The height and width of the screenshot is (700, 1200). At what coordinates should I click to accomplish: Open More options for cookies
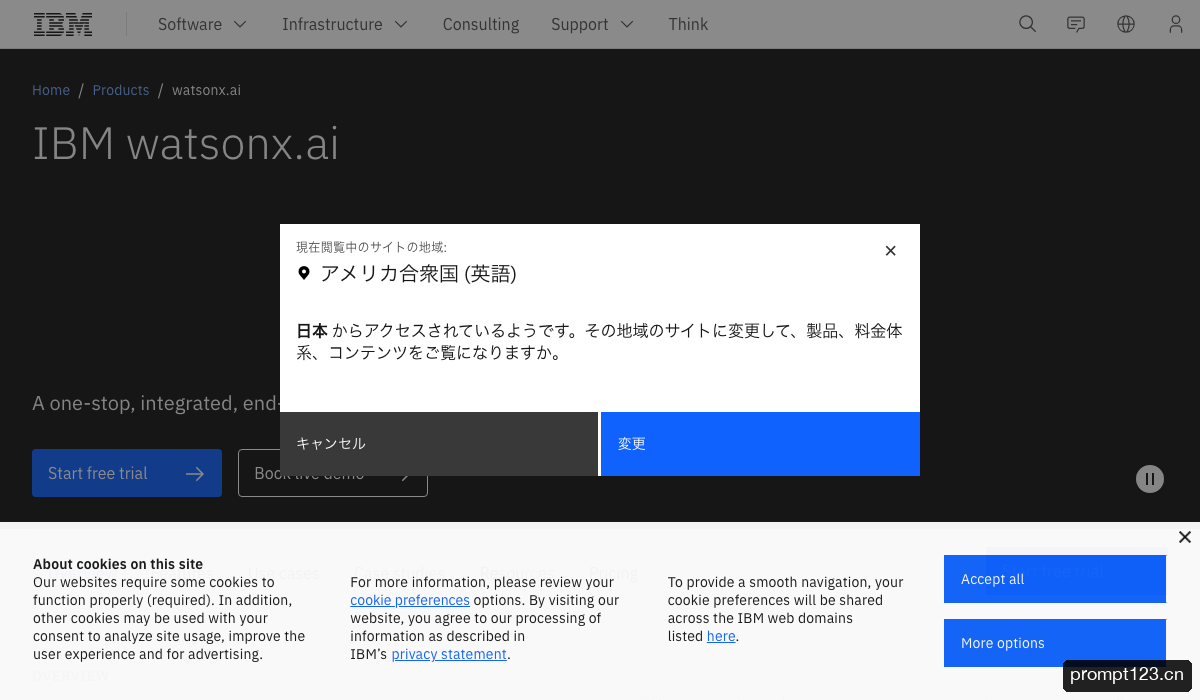click(1055, 643)
